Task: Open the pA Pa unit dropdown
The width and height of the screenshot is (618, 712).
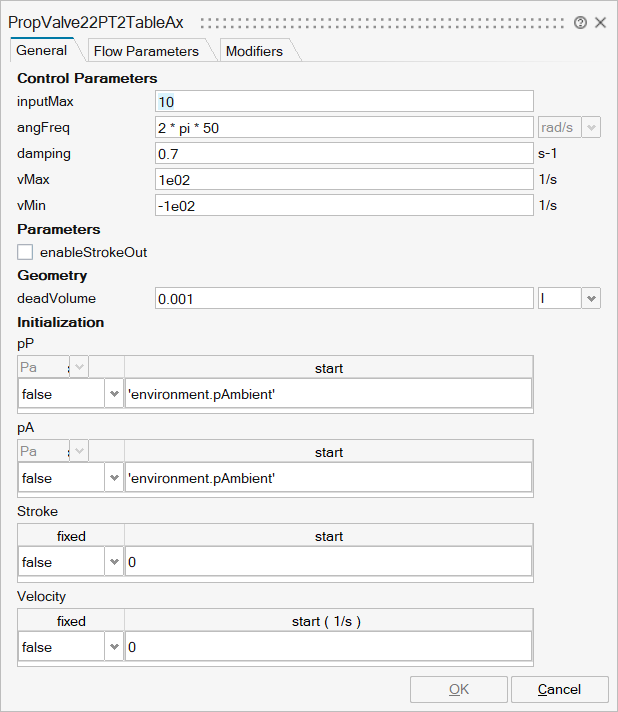Action: pos(78,452)
